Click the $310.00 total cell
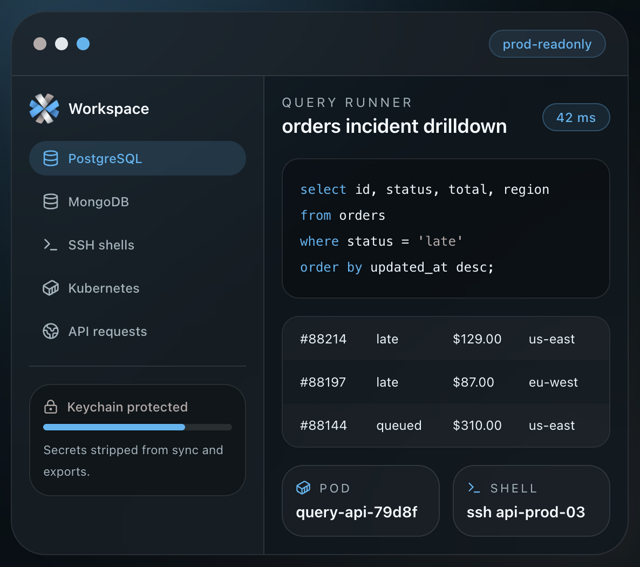This screenshot has width=640, height=567. (477, 425)
